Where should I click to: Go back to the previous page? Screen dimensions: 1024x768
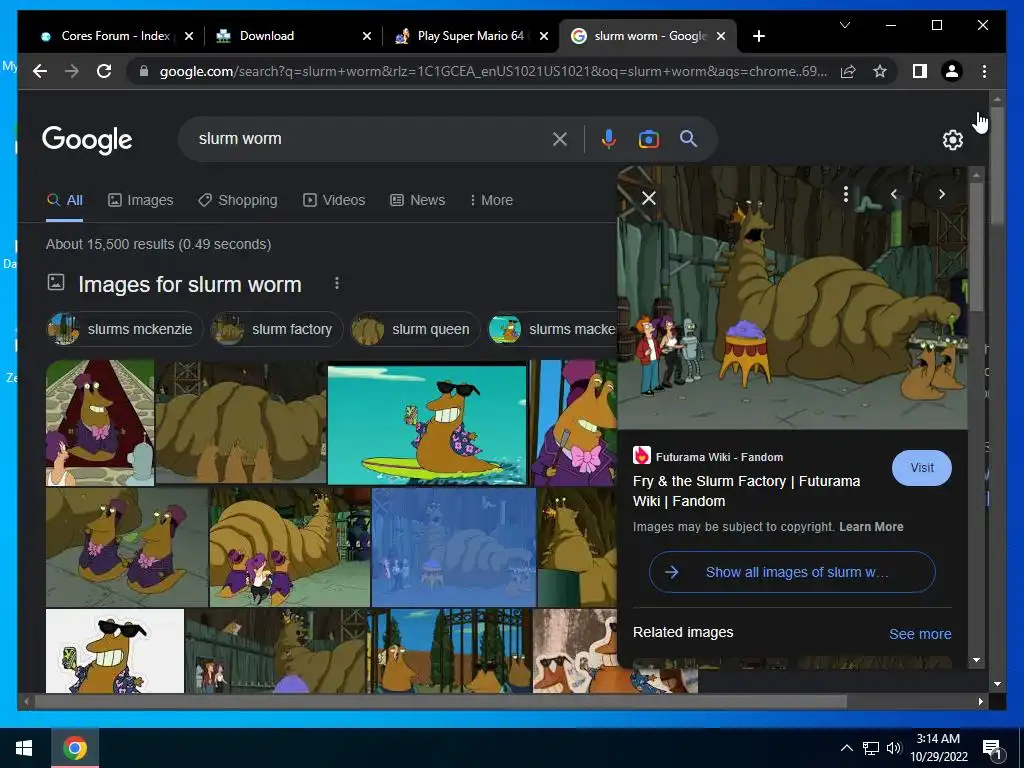pos(40,71)
